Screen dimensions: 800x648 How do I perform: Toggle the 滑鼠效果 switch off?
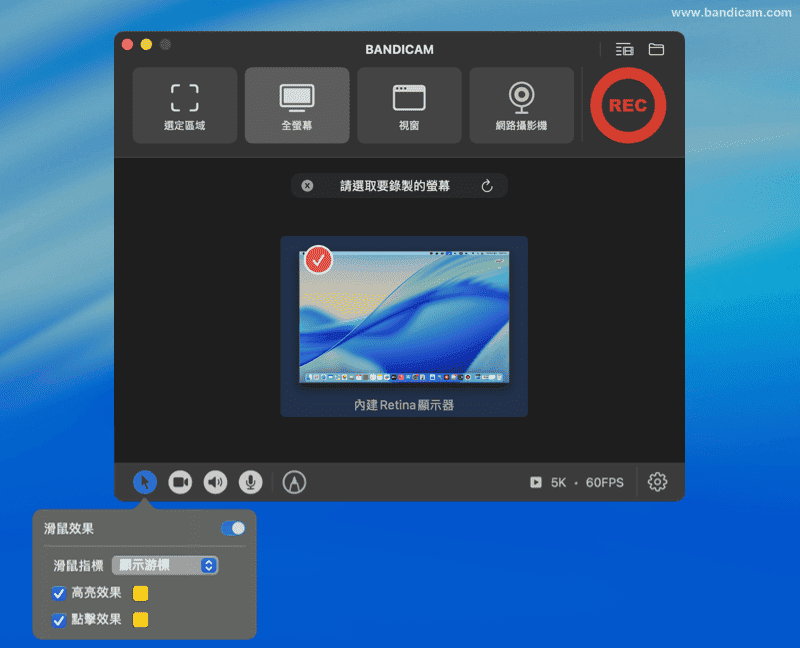pyautogui.click(x=233, y=528)
